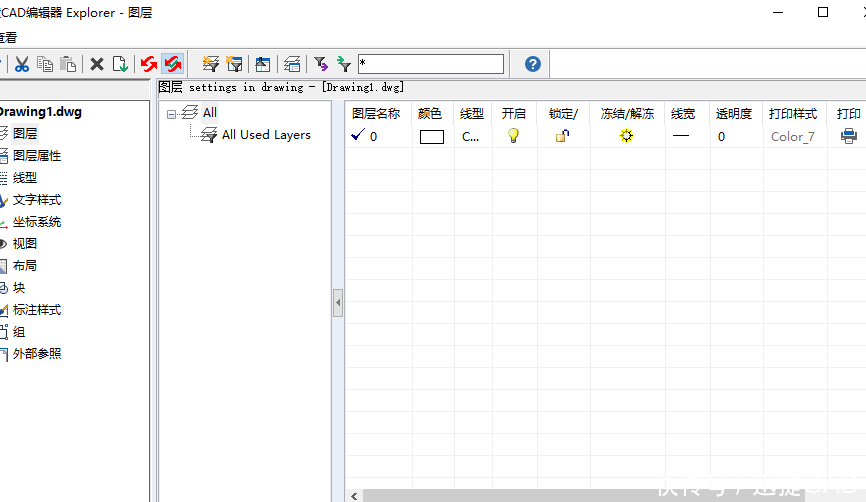Screen dimensions: 866x502
Task: Toggle the printer plot icon for layer 0
Action: coord(848,135)
